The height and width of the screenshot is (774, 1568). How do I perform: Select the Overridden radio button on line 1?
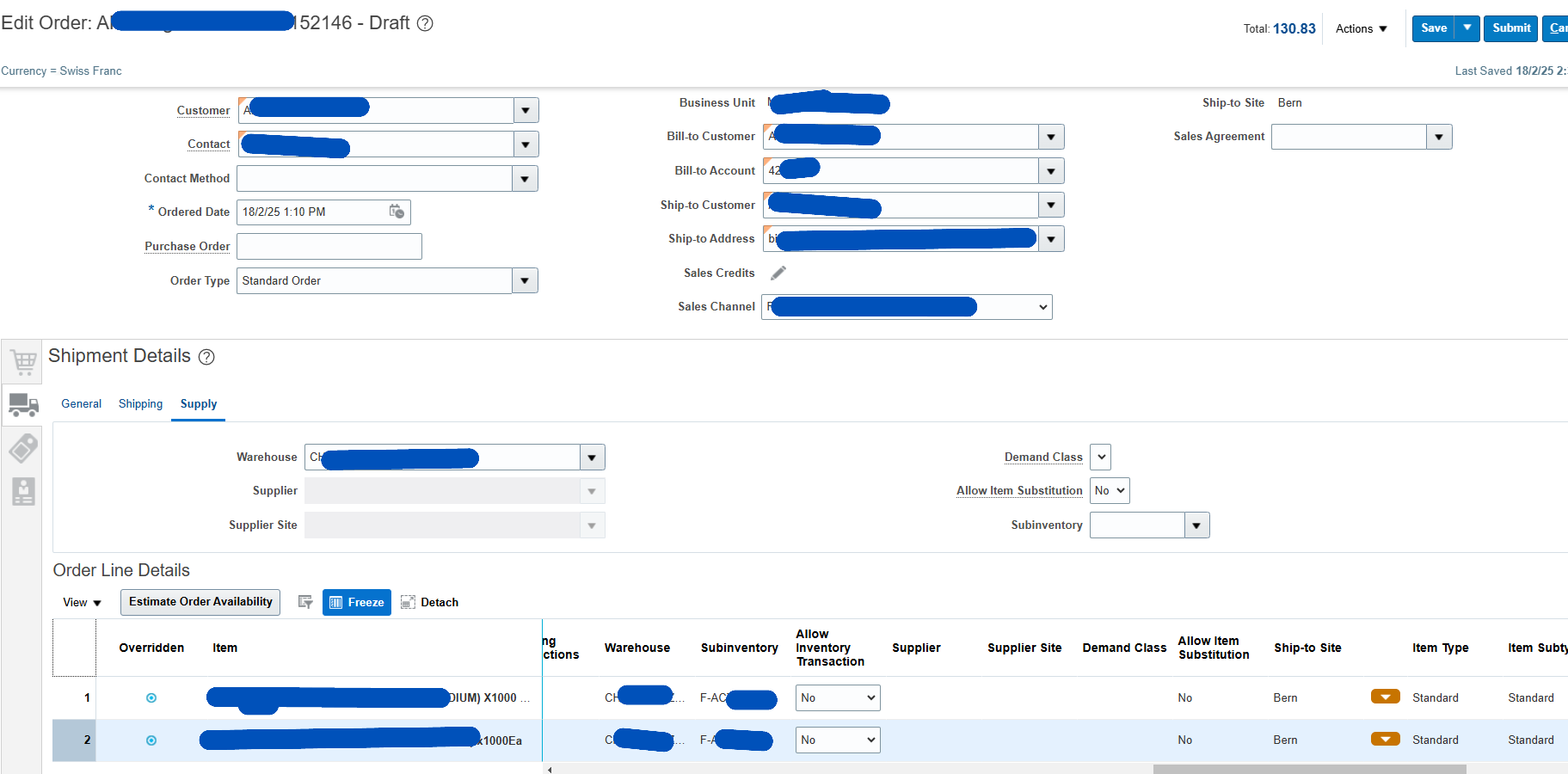(151, 697)
